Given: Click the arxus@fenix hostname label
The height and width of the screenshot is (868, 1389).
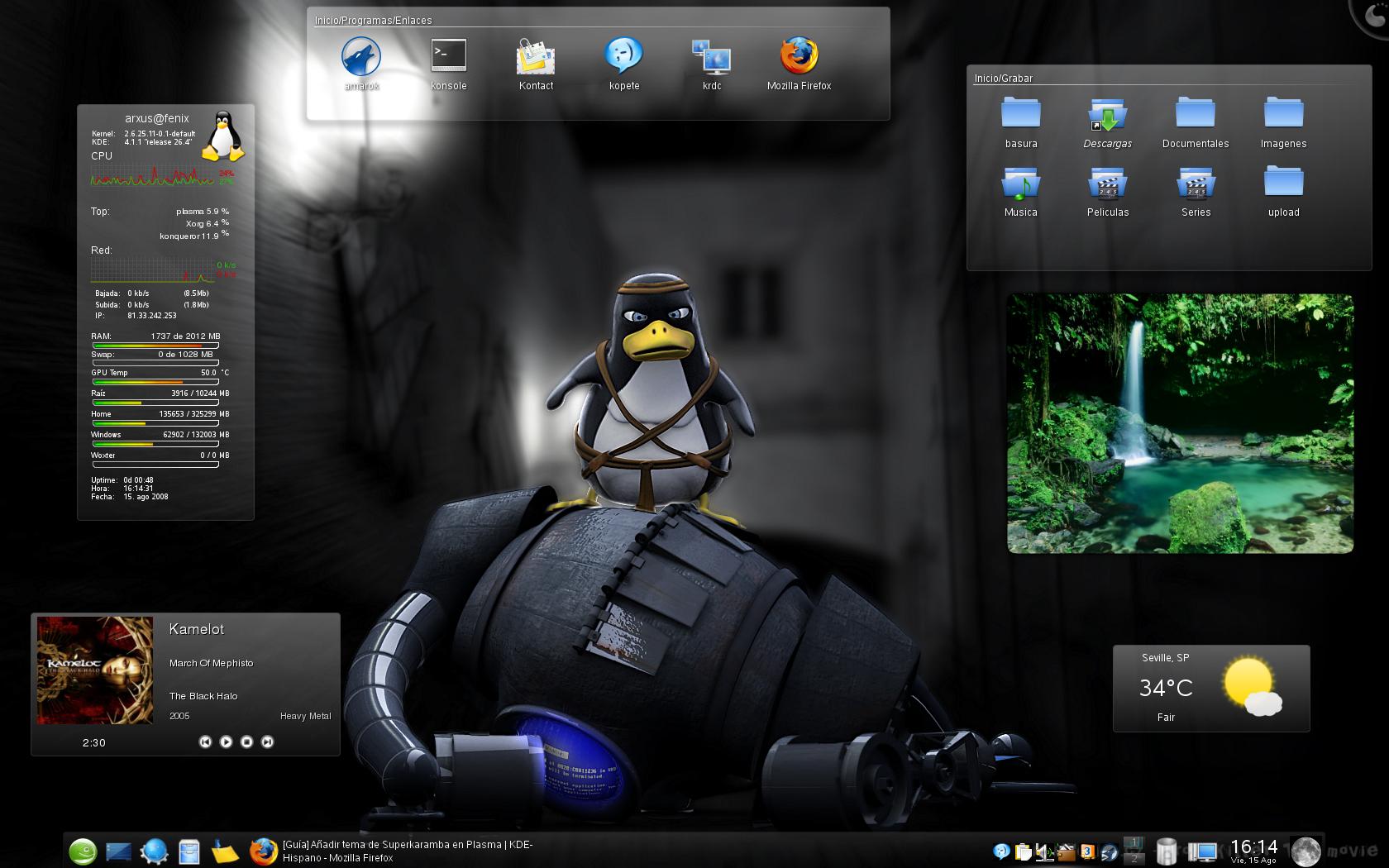Looking at the screenshot, I should [x=157, y=118].
